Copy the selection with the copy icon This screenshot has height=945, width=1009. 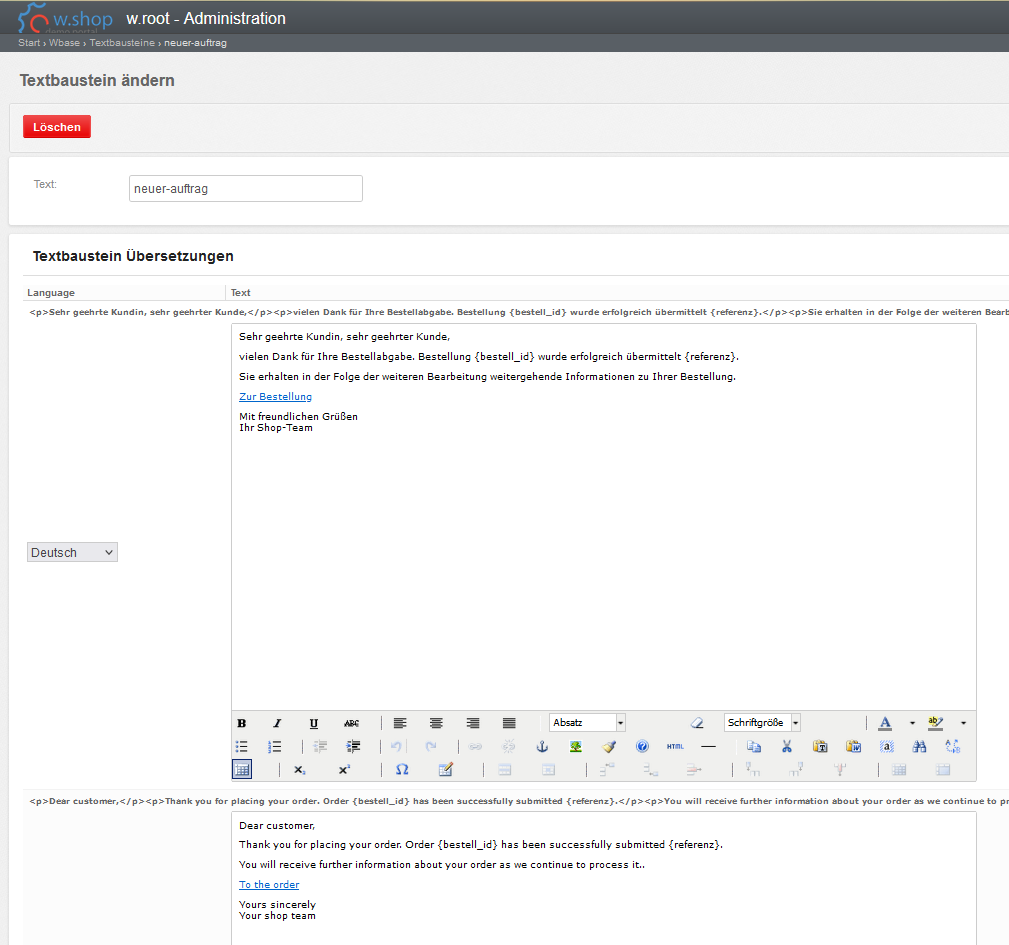tap(754, 746)
